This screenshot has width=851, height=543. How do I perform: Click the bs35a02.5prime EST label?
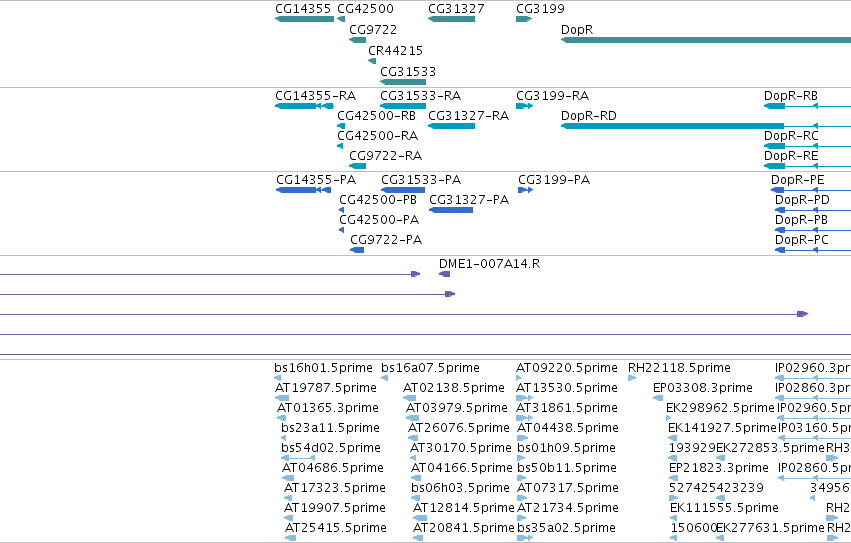(x=566, y=529)
